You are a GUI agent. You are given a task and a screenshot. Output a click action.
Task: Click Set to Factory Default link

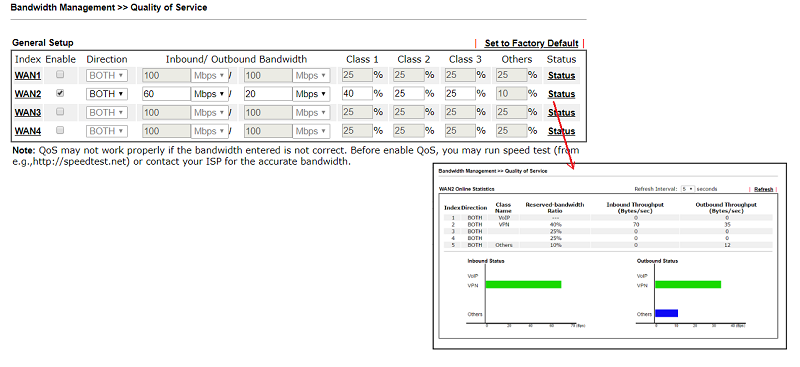pos(531,43)
